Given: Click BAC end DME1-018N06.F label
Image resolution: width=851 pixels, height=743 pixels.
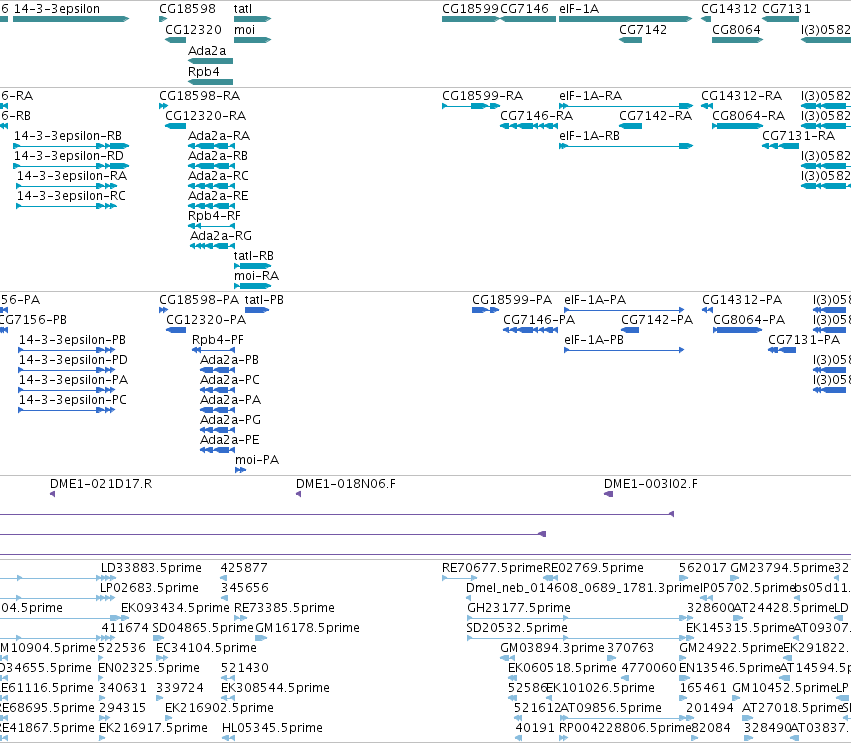Looking at the screenshot, I should click(346, 484).
